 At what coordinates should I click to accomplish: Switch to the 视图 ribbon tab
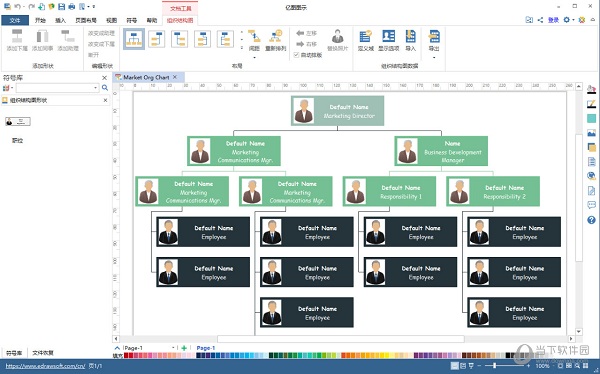[x=111, y=20]
